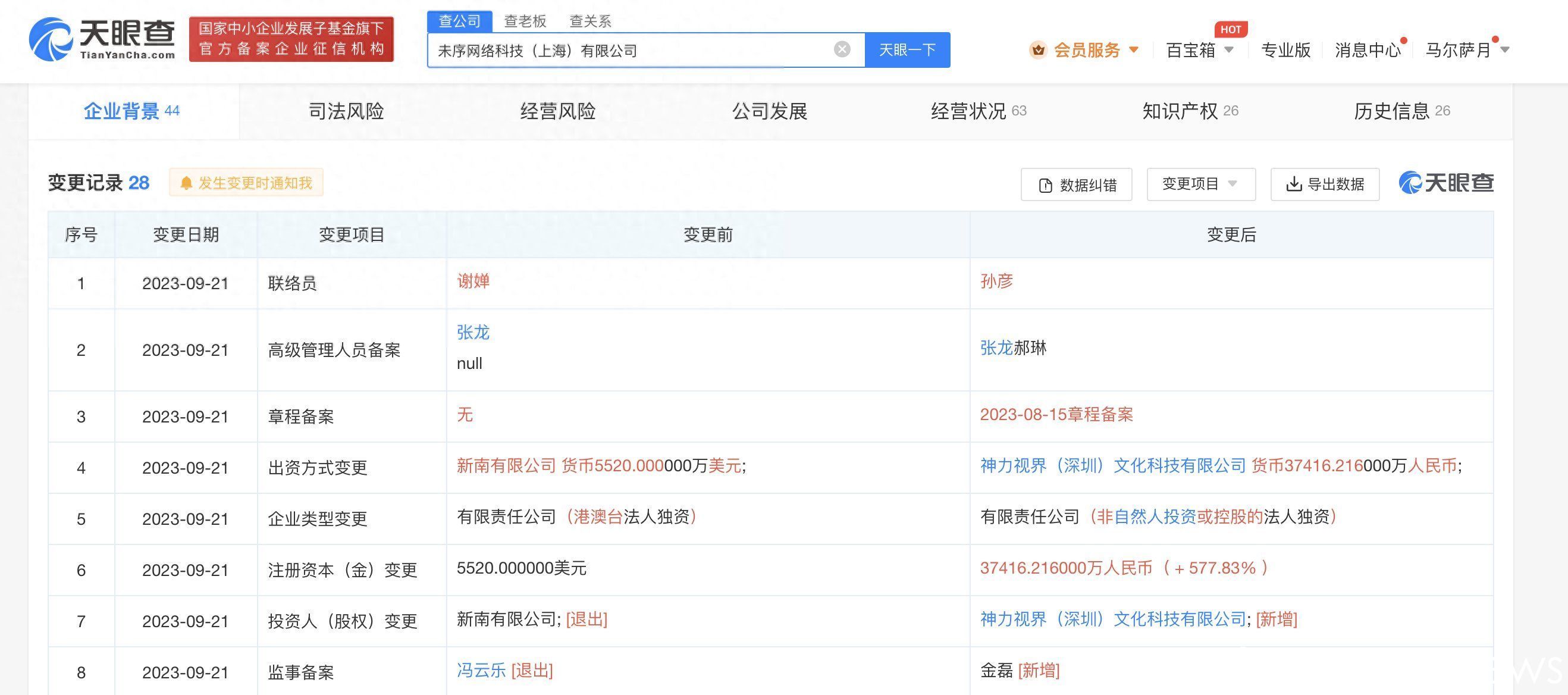
Task: Open 神力视界 link in the 出资方式变更 row
Action: tap(1113, 466)
